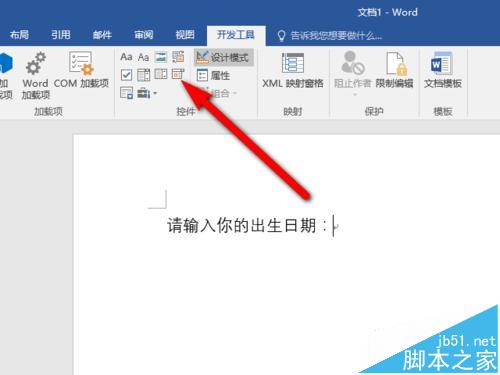Insert a repeating section content control
This screenshot has width=500, height=375.
point(126,93)
